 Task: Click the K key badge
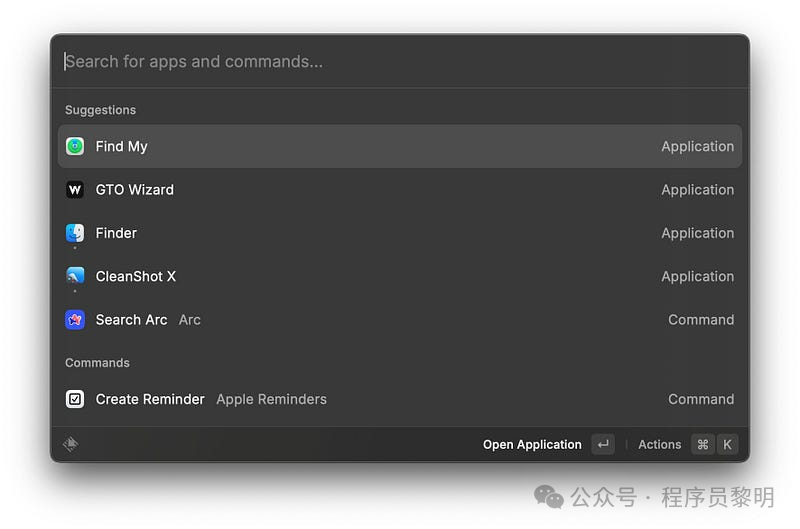pyautogui.click(x=727, y=445)
